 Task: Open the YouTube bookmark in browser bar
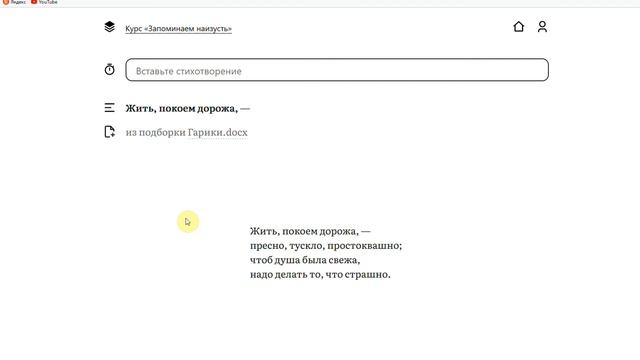pos(44,2)
